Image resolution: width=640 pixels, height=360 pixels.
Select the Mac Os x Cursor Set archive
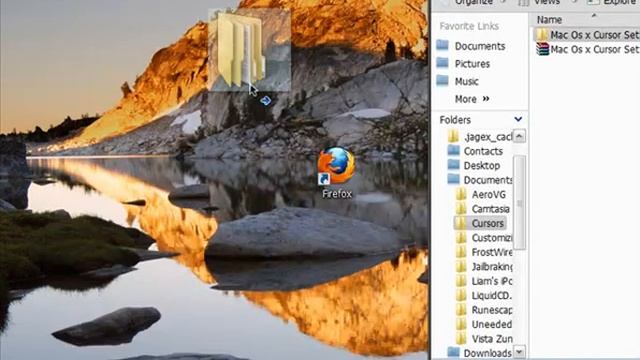click(x=587, y=49)
